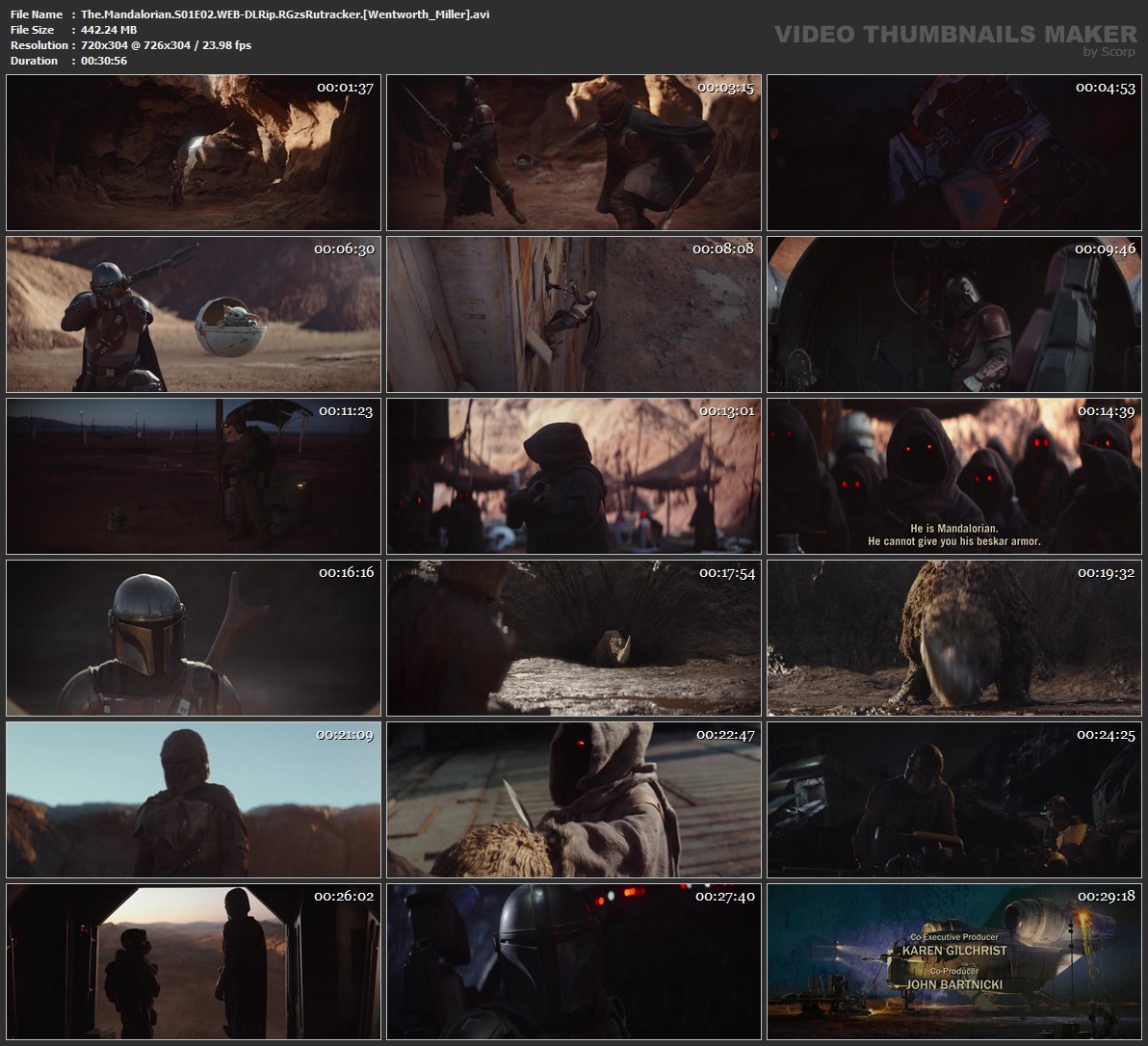The height and width of the screenshot is (1046, 1148).
Task: Click the file name ending in [Wentworth_Miller].avi
Action: [285, 14]
